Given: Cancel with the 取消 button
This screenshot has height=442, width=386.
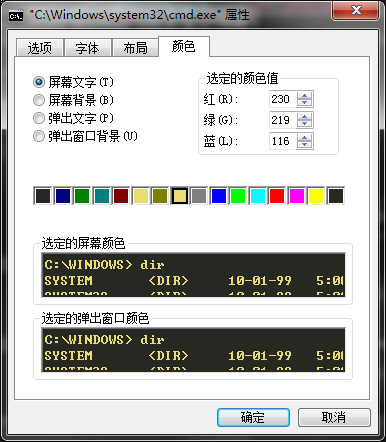Looking at the screenshot, I should [x=334, y=417].
